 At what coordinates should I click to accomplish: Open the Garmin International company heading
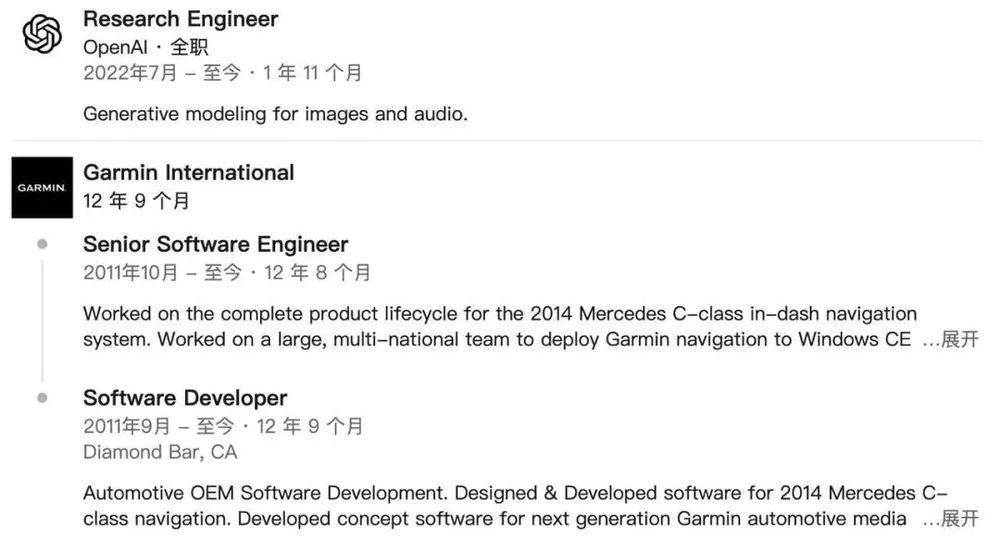[188, 172]
